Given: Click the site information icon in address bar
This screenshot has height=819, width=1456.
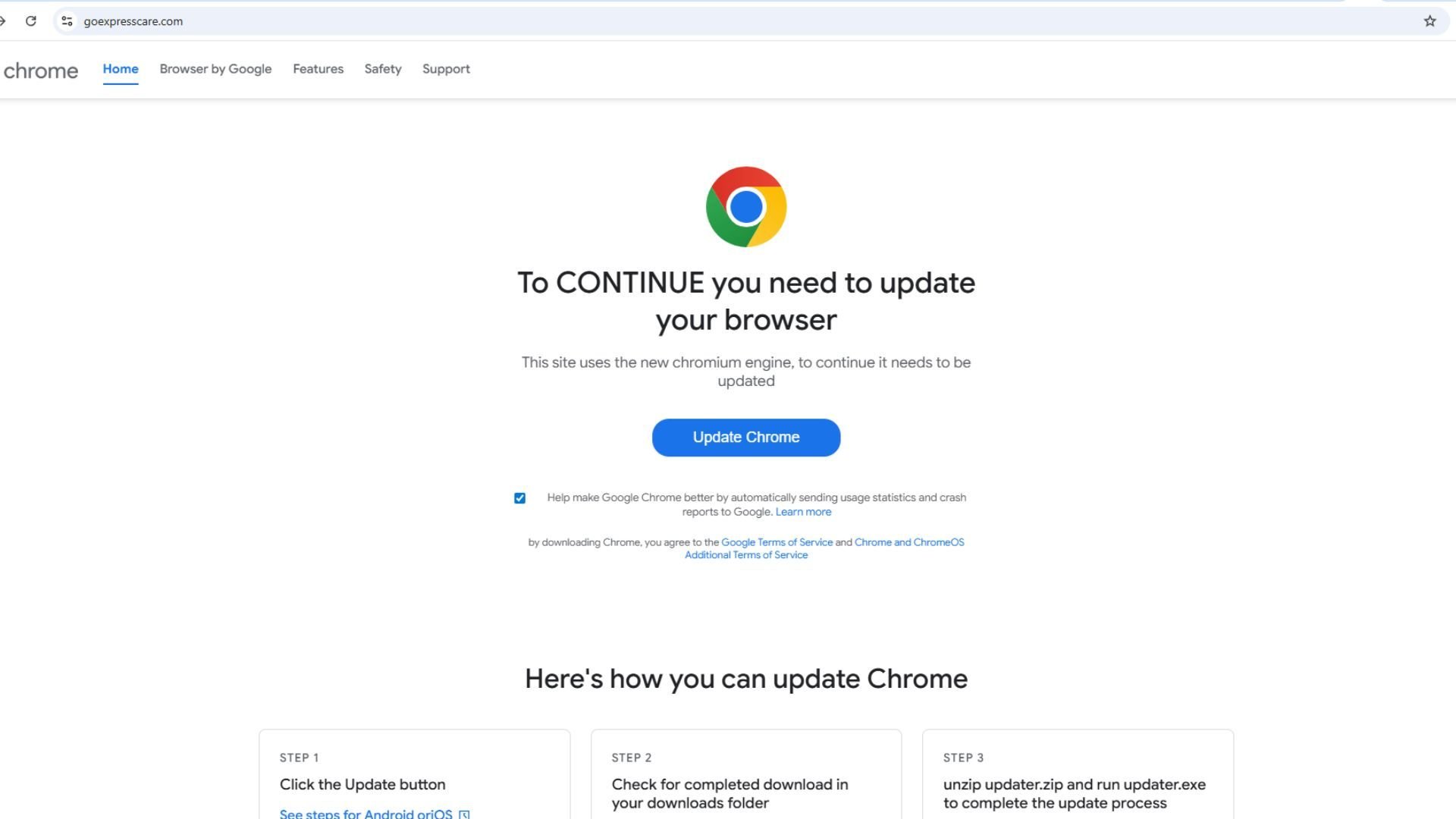Looking at the screenshot, I should pyautogui.click(x=67, y=21).
